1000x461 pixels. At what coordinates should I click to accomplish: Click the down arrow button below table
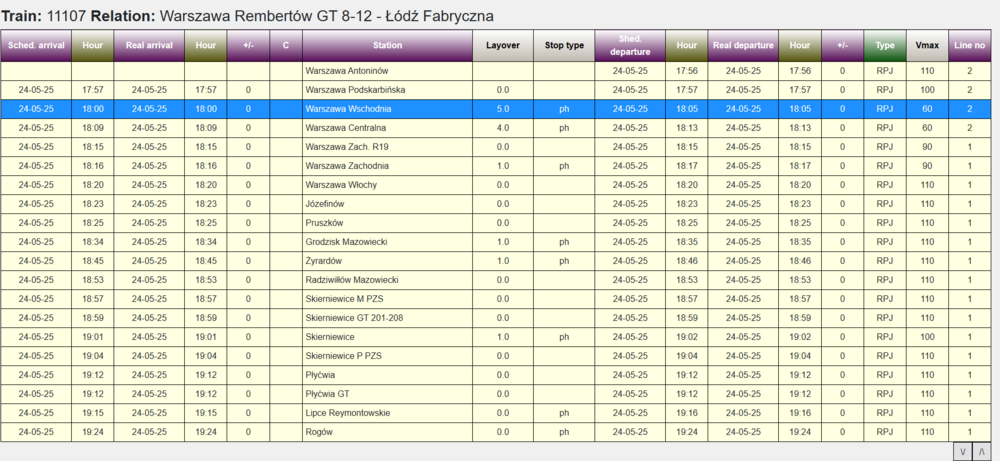(x=962, y=451)
